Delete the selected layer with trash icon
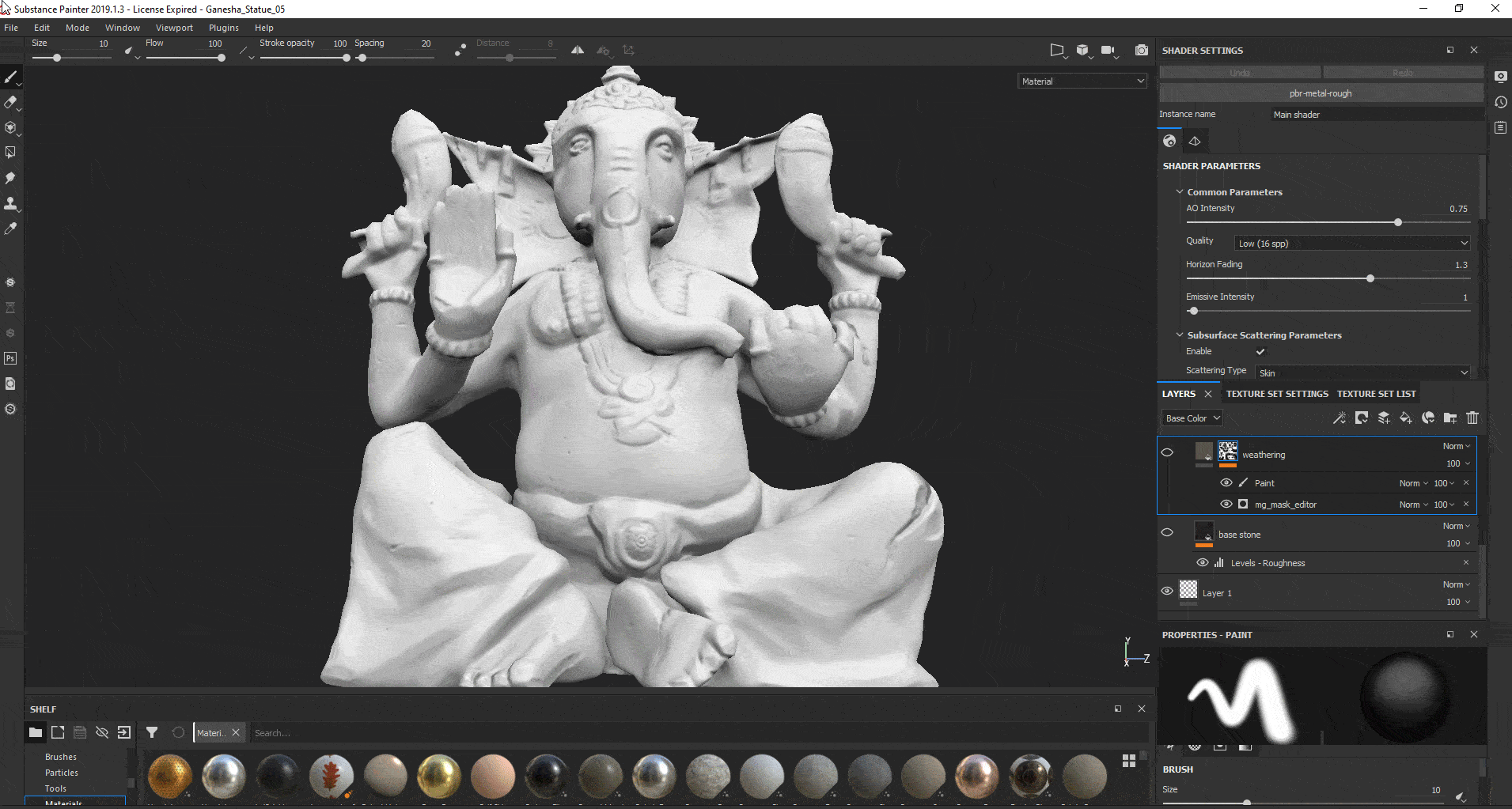 point(1472,418)
